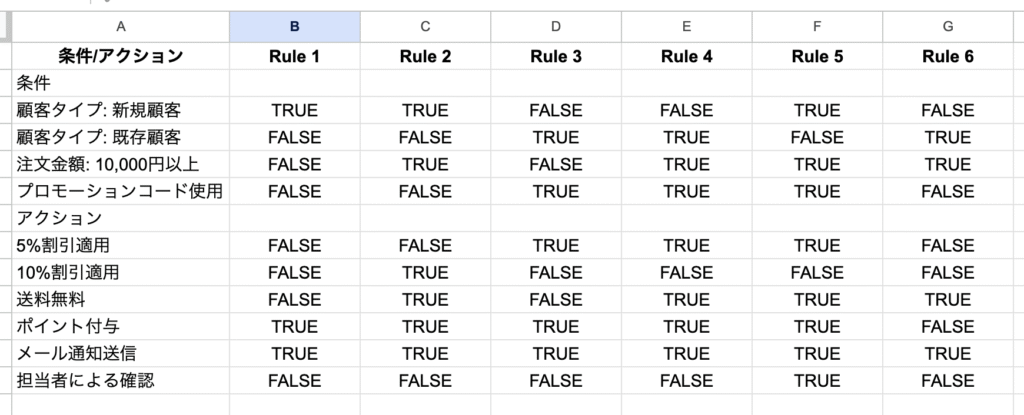The height and width of the screenshot is (415, 1024).
Task: Select the プロモーションコード使用 label cell
Action: (x=120, y=191)
